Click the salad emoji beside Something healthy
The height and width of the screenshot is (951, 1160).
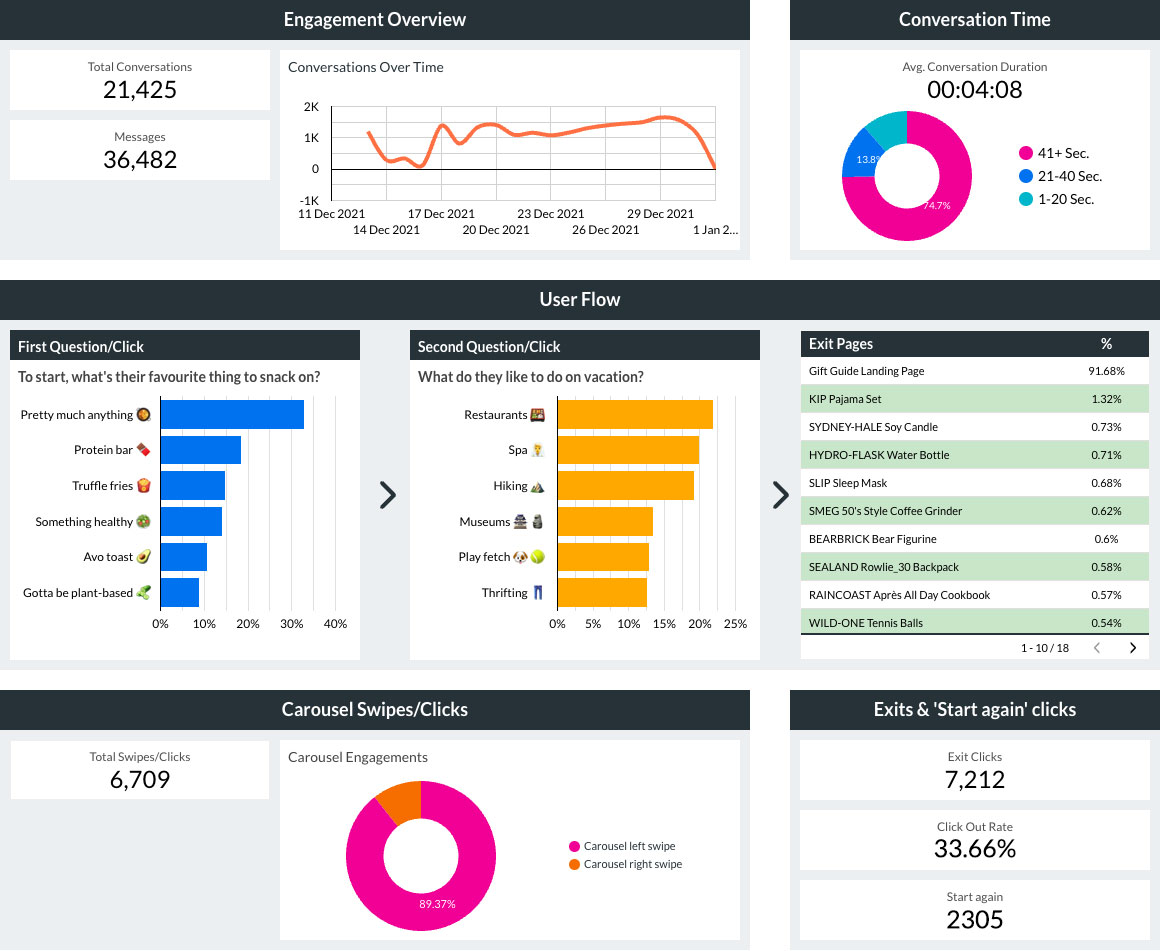[144, 521]
